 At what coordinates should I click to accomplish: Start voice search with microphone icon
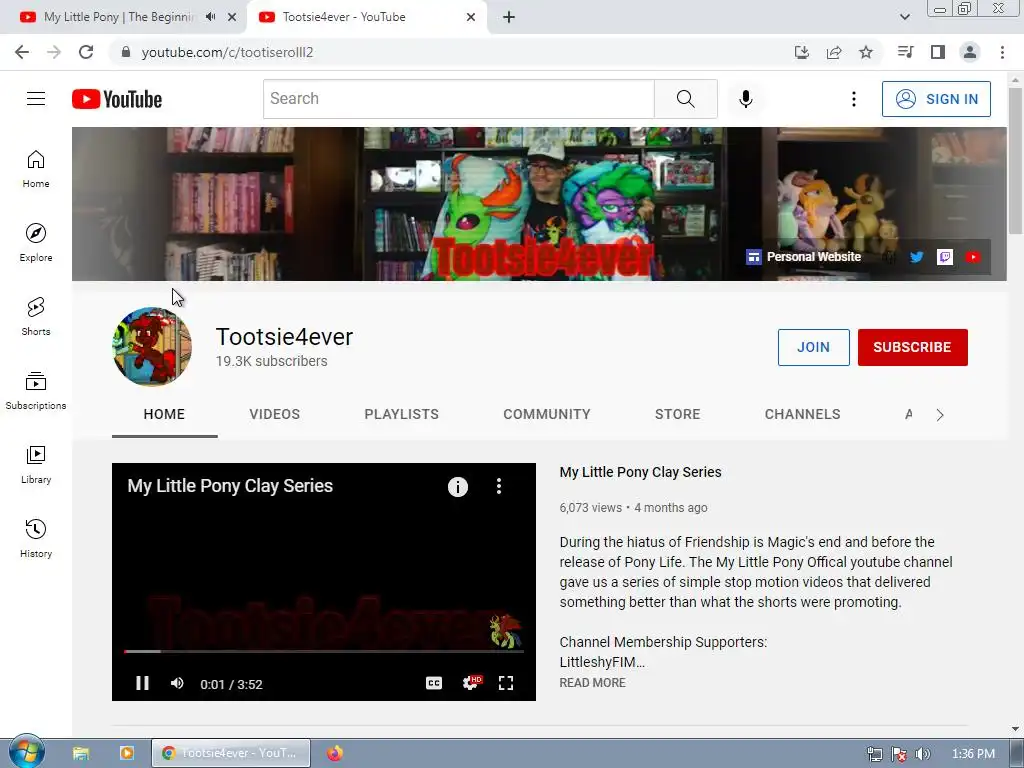pos(746,99)
